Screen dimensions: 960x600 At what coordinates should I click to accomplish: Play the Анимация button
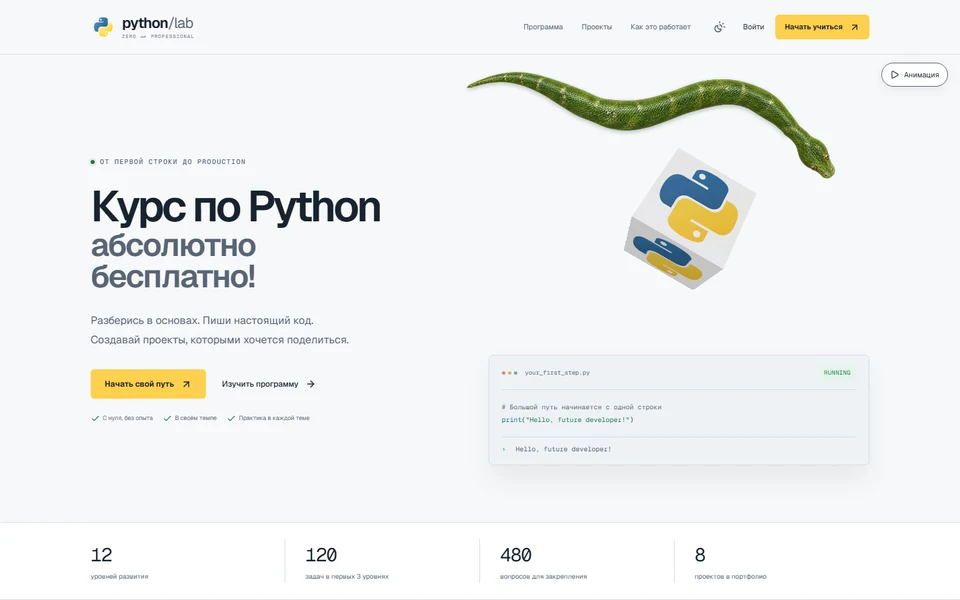[x=914, y=75]
